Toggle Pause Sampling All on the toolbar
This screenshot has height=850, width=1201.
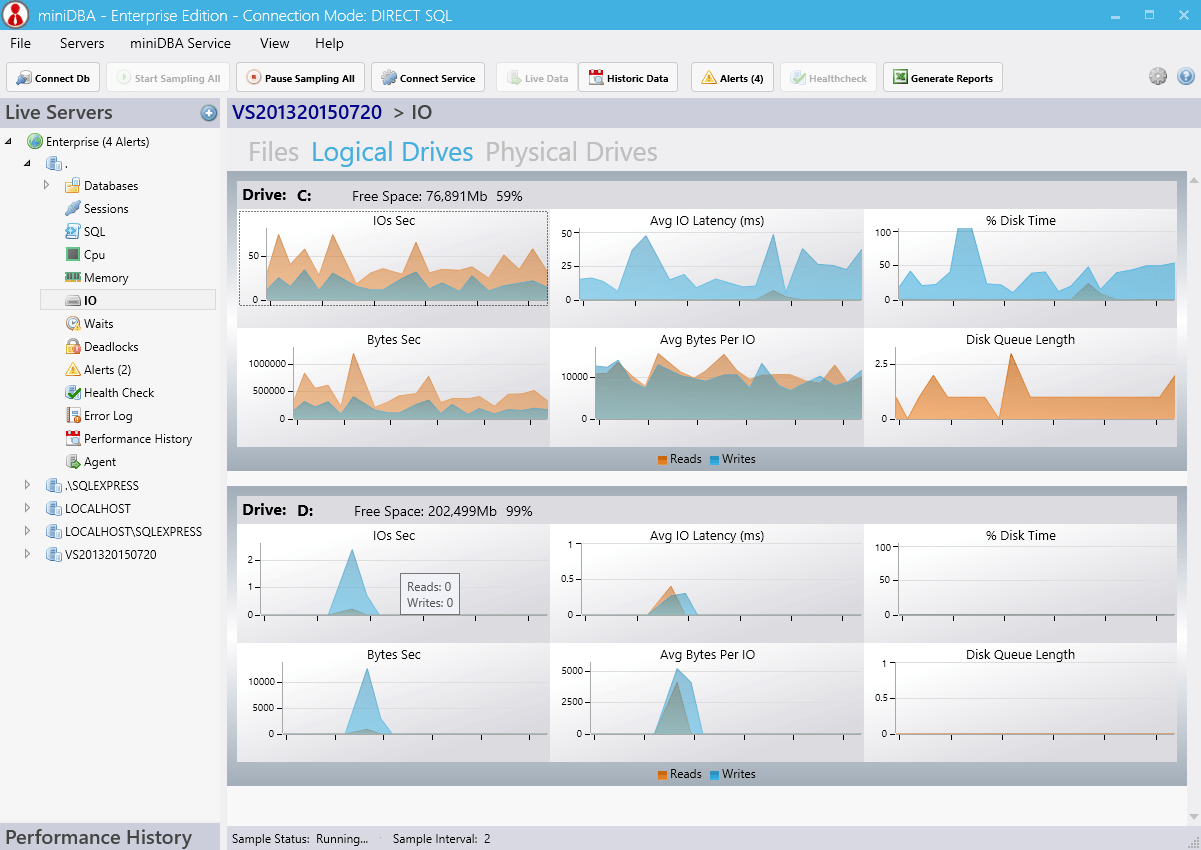[x=299, y=77]
